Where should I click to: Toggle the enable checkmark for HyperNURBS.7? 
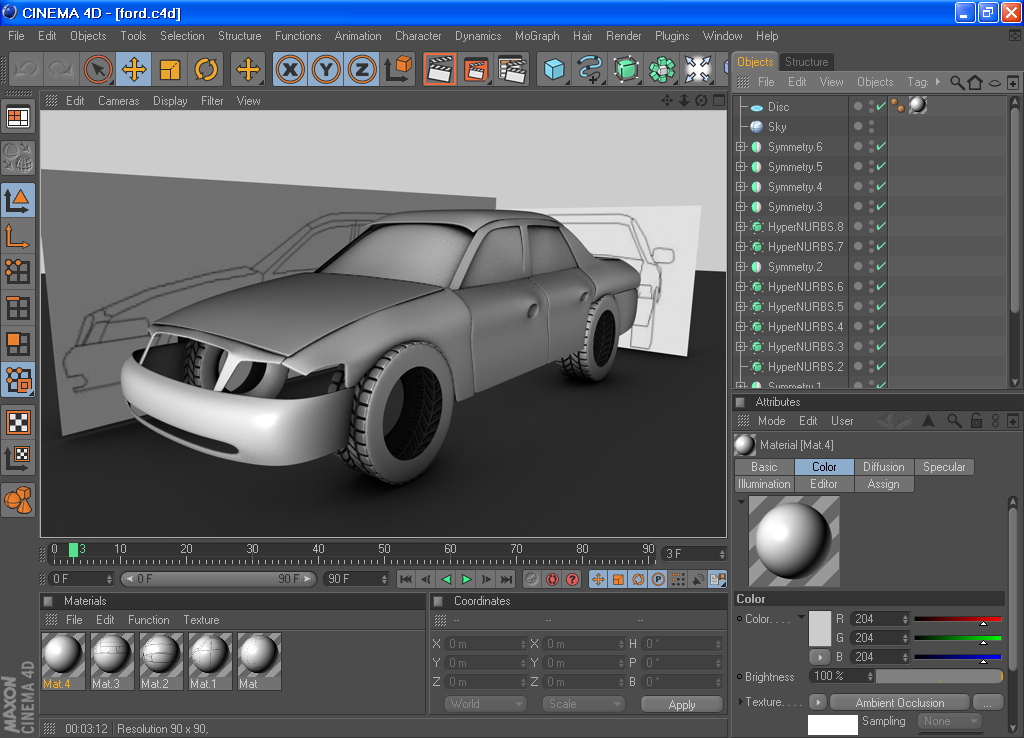point(881,246)
